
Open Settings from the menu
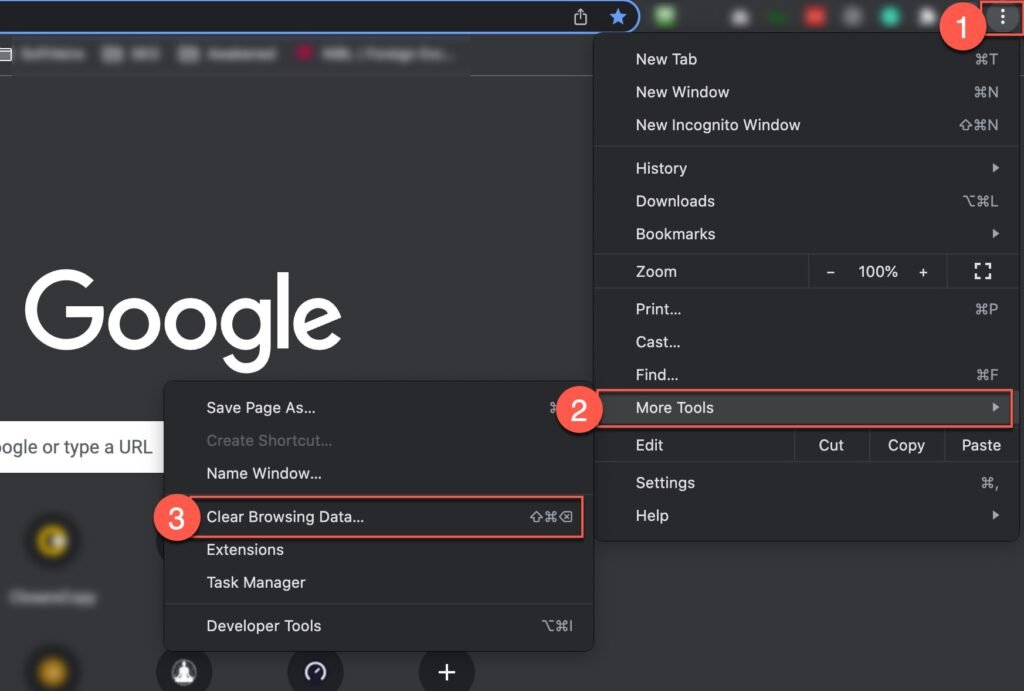pos(807,483)
